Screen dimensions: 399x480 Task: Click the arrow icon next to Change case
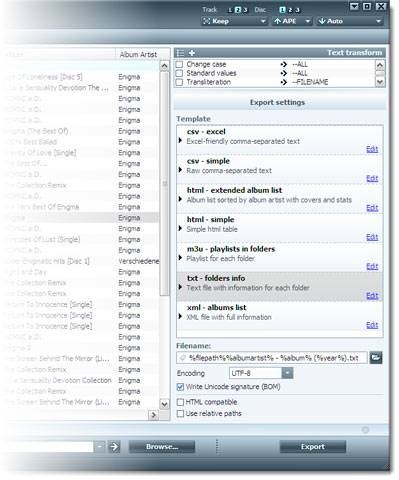284,64
